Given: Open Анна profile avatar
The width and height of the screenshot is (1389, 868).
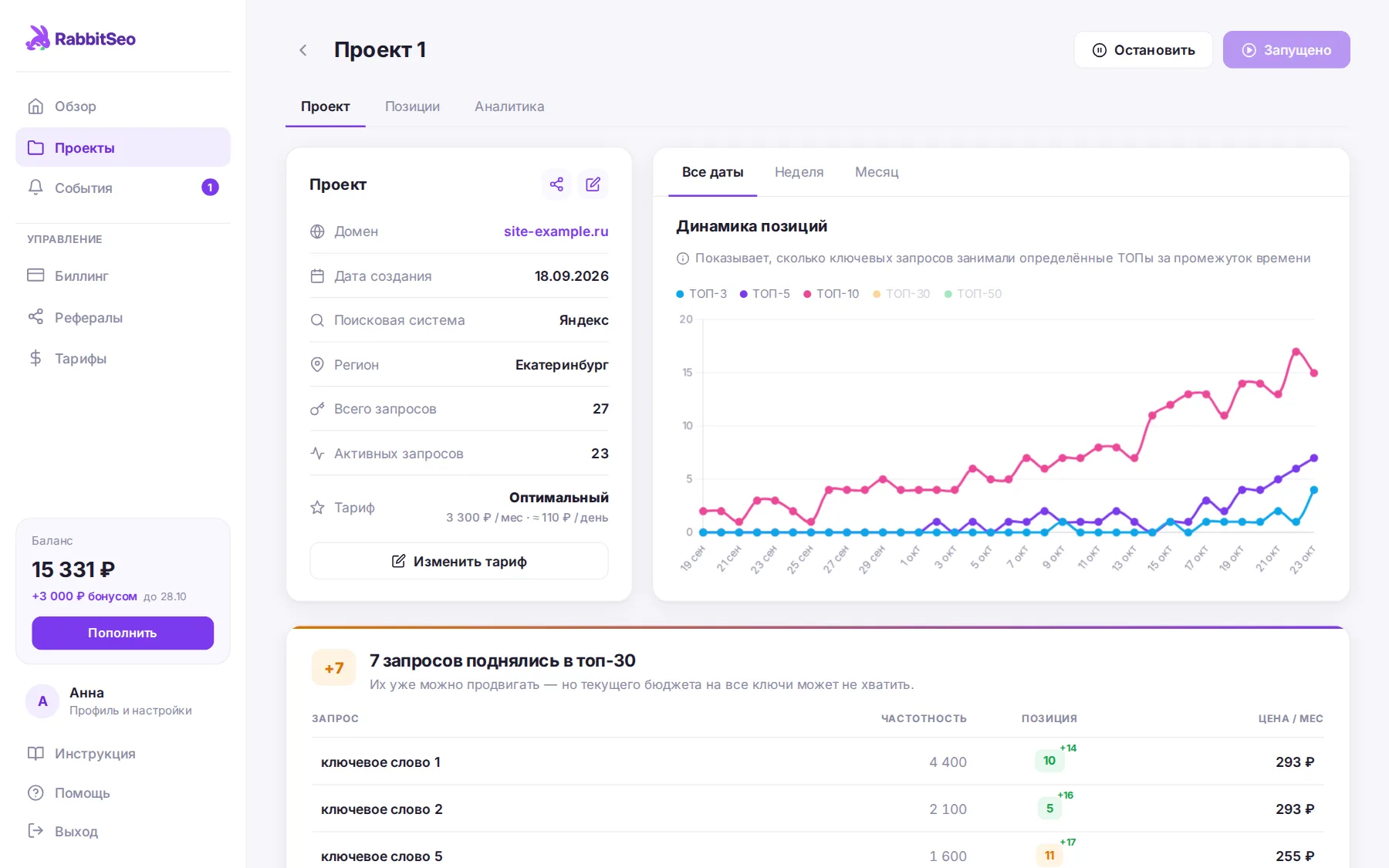Looking at the screenshot, I should point(42,701).
